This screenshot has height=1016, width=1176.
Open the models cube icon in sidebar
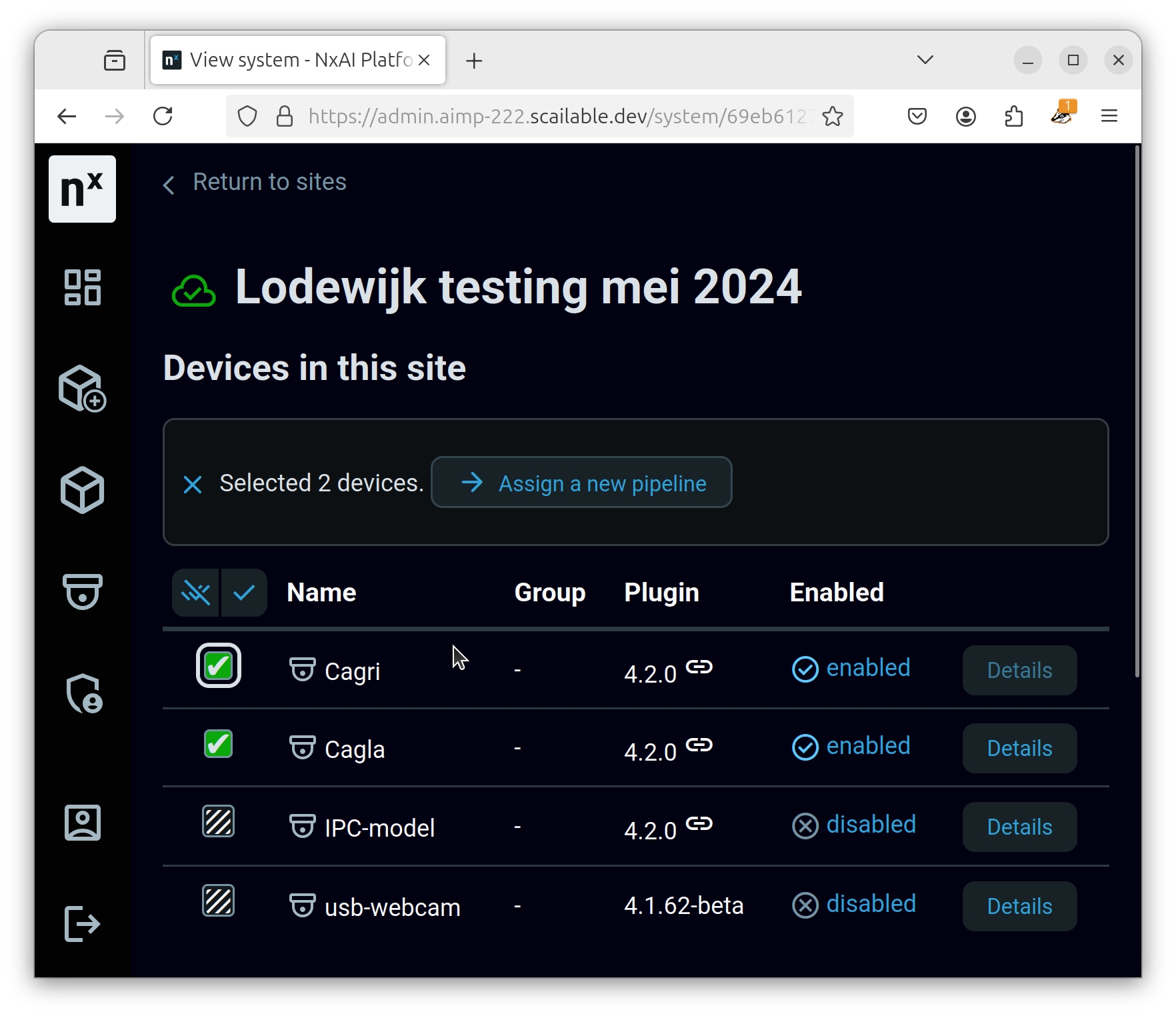82,490
